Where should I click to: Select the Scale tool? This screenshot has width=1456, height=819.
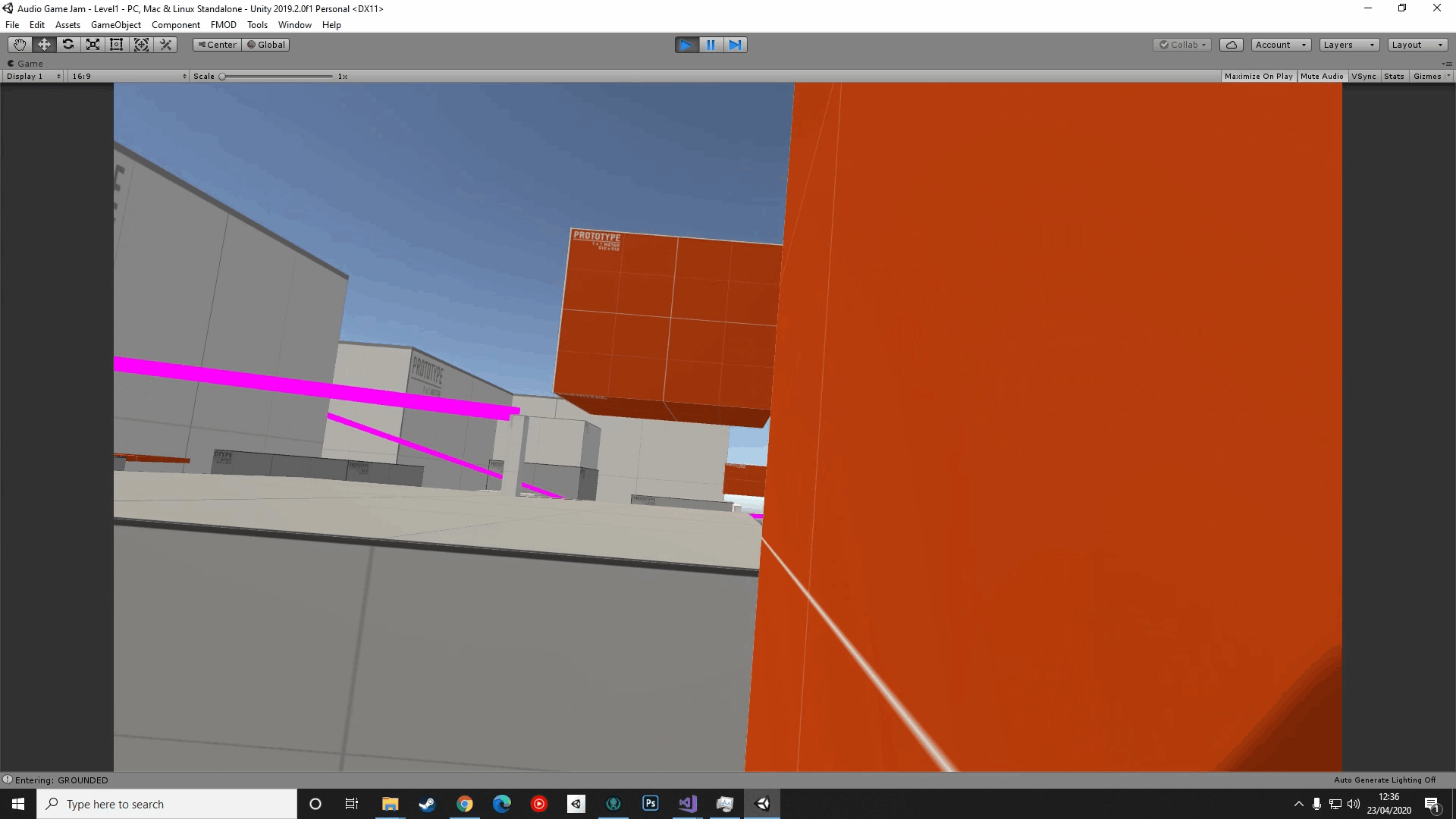pyautogui.click(x=93, y=45)
